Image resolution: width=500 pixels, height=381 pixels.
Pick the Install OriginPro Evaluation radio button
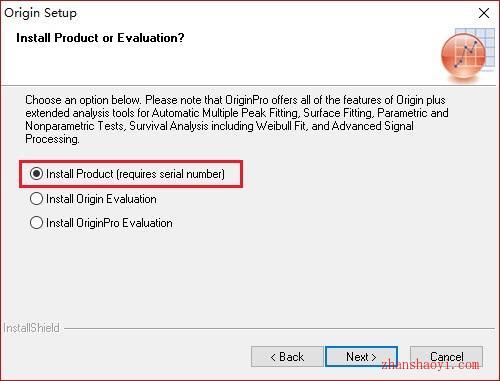tap(36, 223)
